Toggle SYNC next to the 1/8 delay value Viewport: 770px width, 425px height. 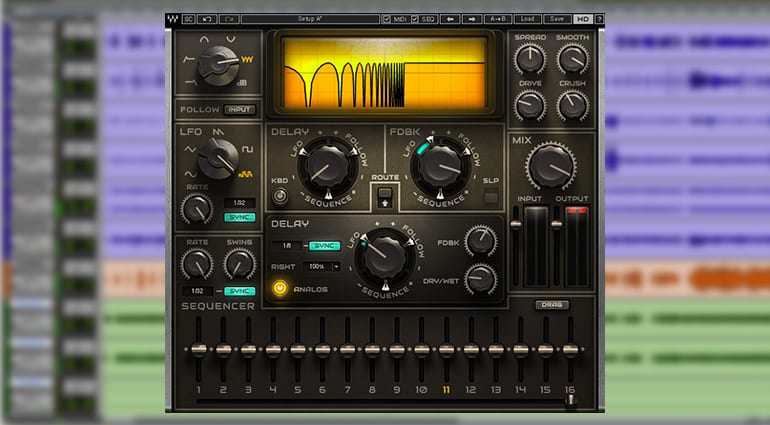(325, 246)
